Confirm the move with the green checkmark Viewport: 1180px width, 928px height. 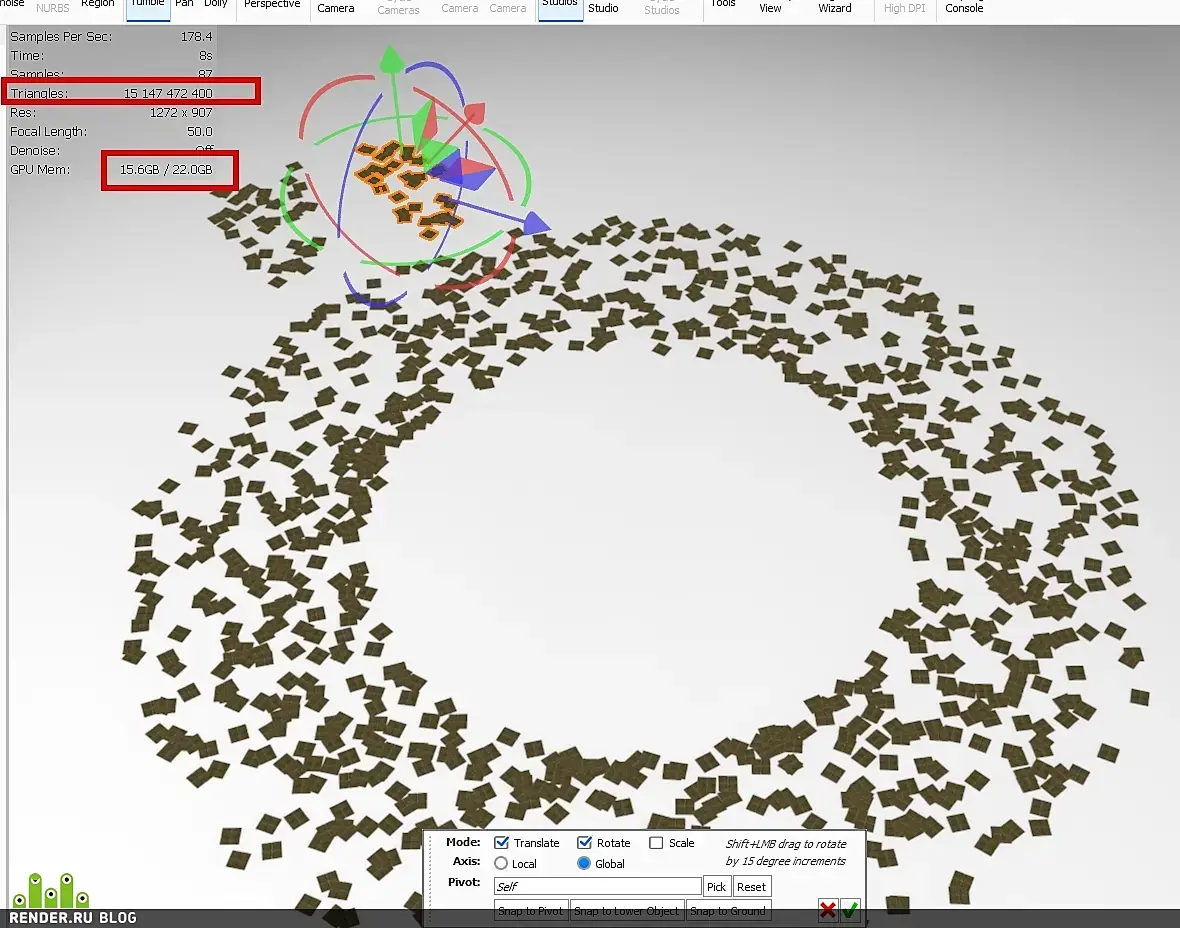pos(850,910)
